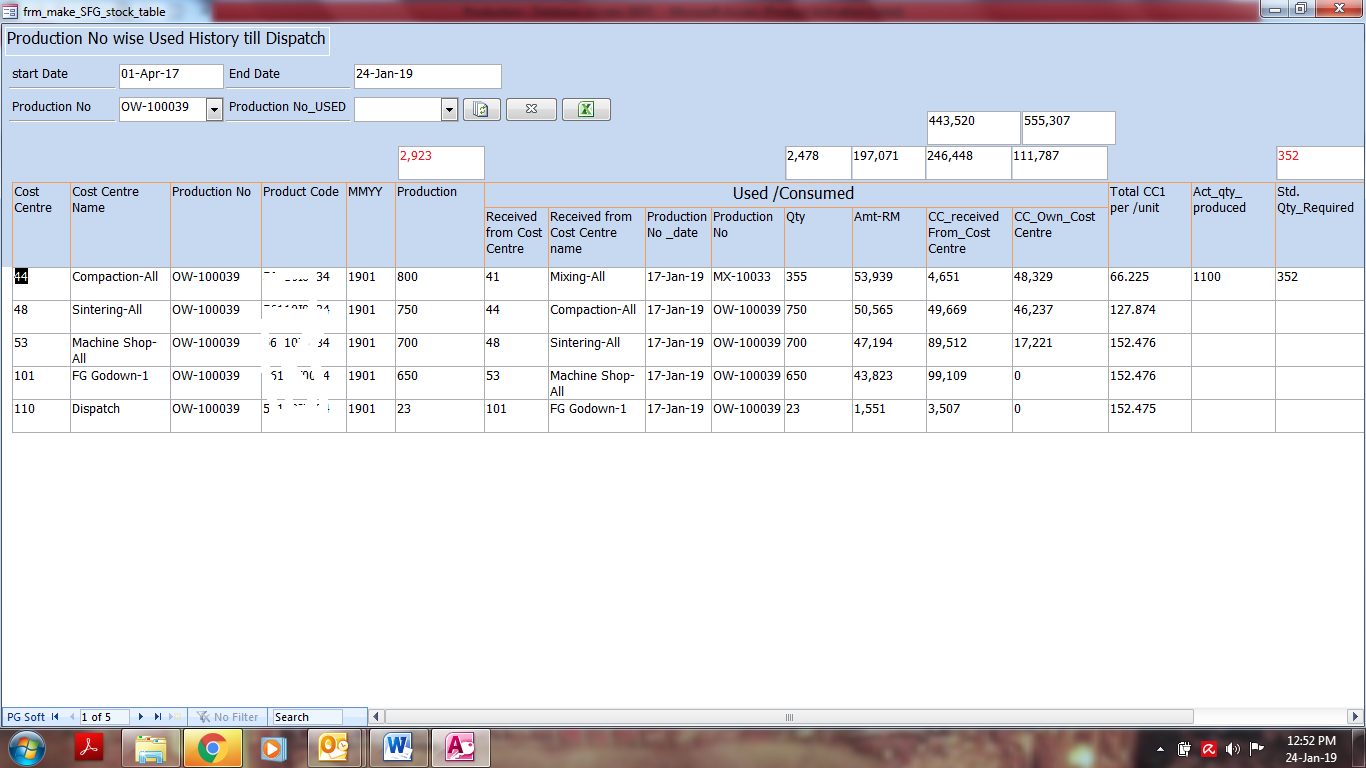Click the Cost Centre cell showing 44
The width and height of the screenshot is (1366, 768).
click(x=41, y=284)
